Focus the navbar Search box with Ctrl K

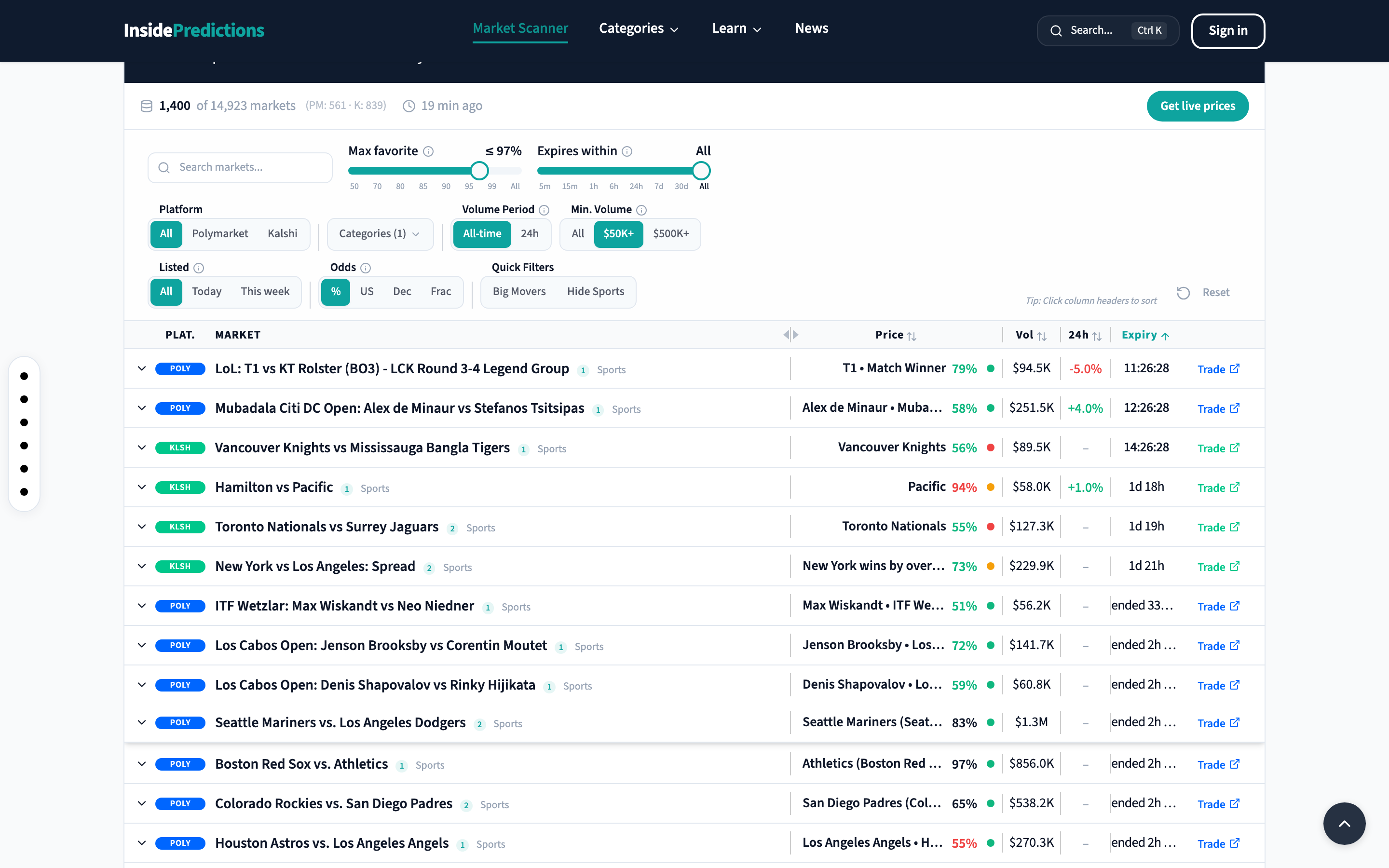[x=1108, y=31]
